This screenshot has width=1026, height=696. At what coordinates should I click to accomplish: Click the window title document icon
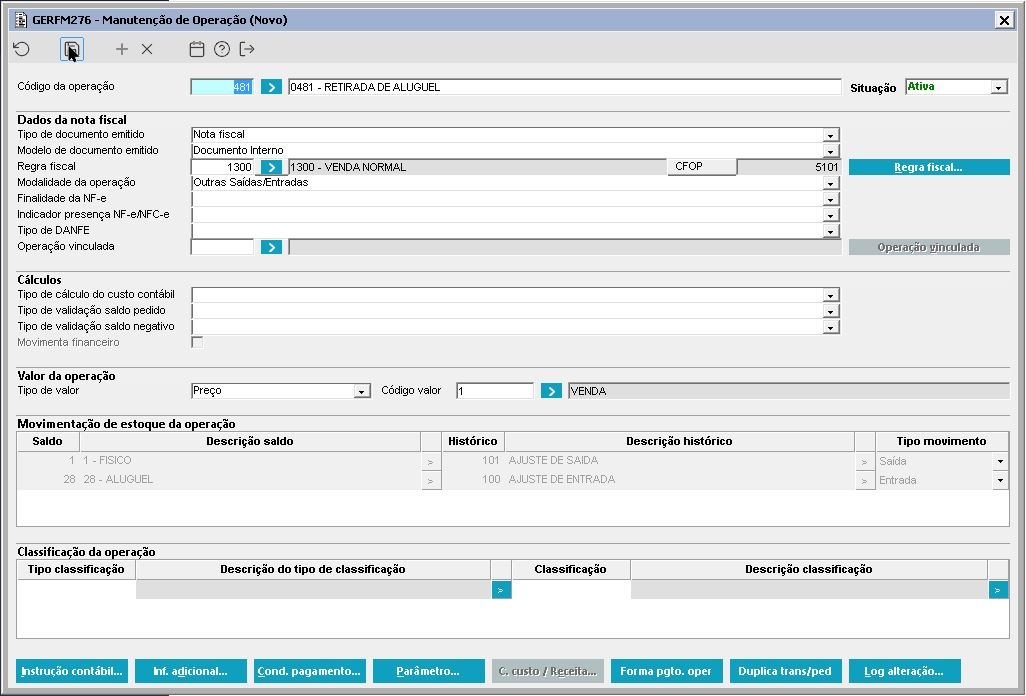click(x=22, y=20)
